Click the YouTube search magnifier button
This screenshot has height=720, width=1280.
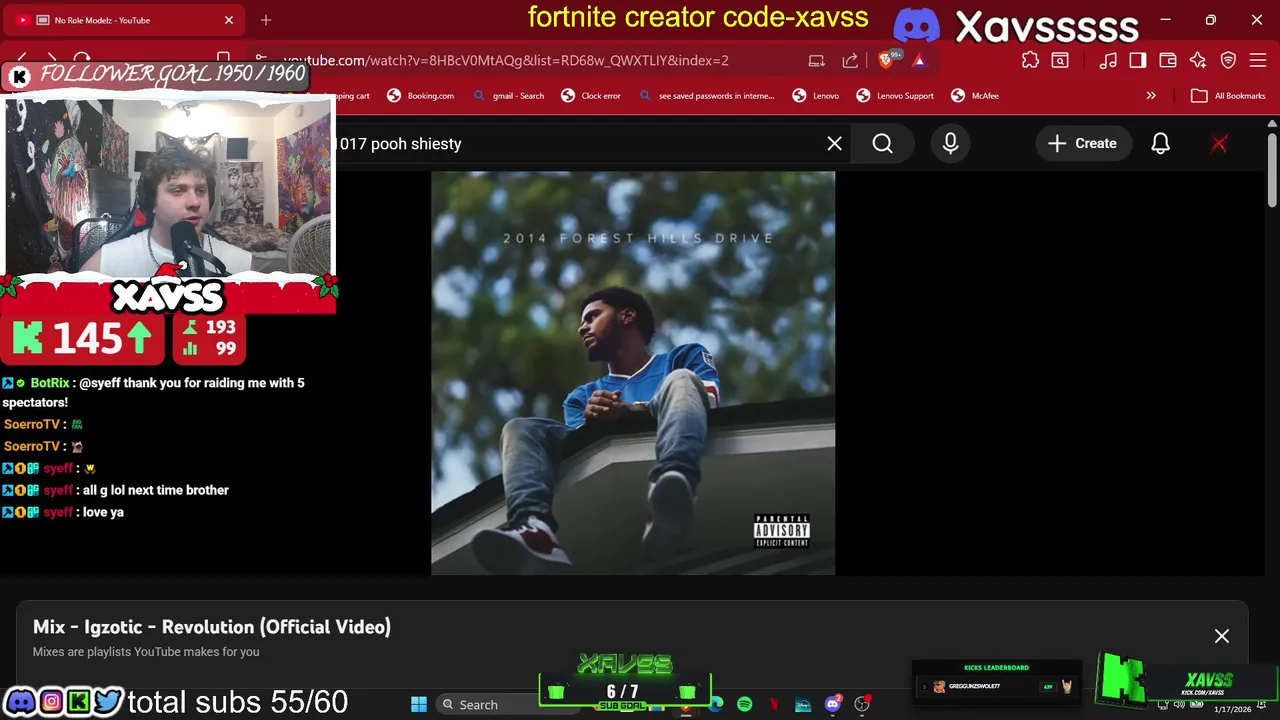(x=882, y=144)
